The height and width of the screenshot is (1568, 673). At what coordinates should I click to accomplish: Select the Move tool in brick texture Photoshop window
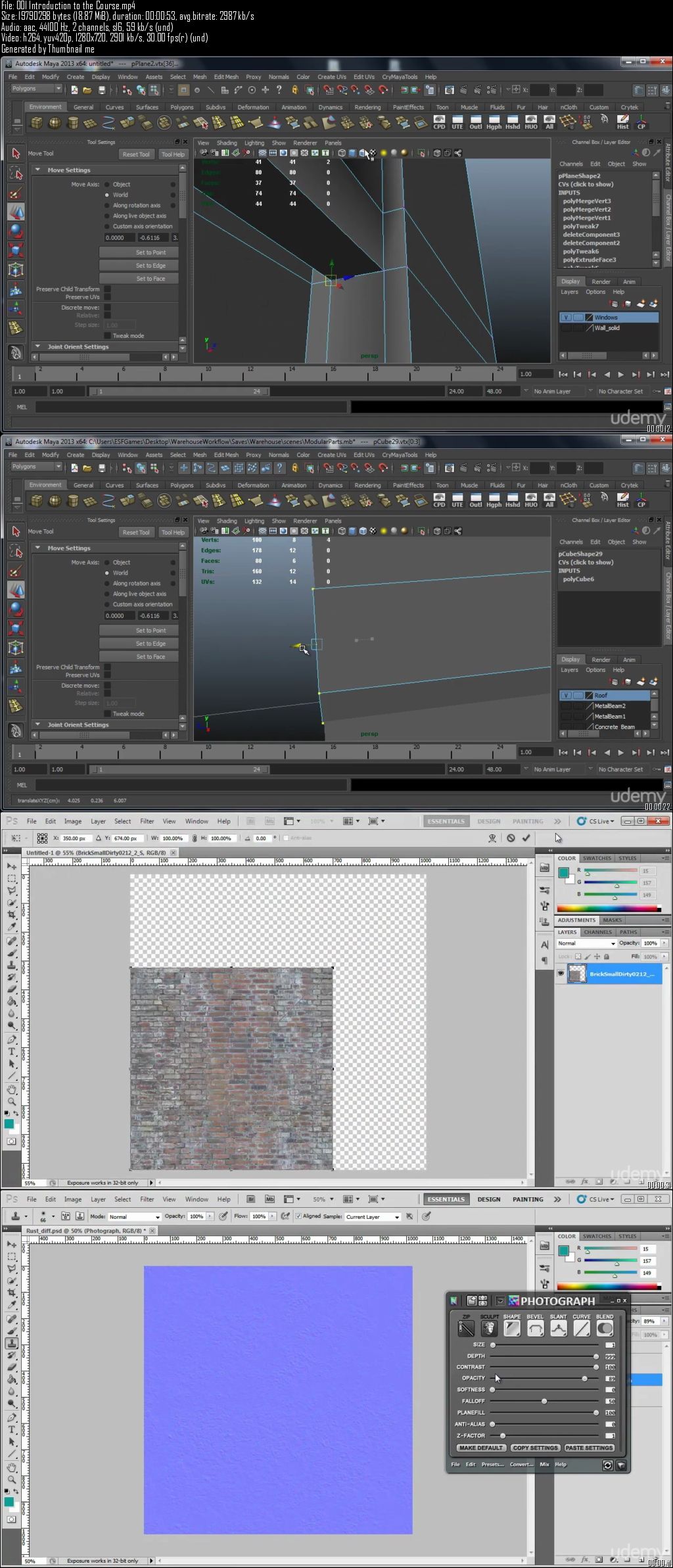click(x=12, y=866)
